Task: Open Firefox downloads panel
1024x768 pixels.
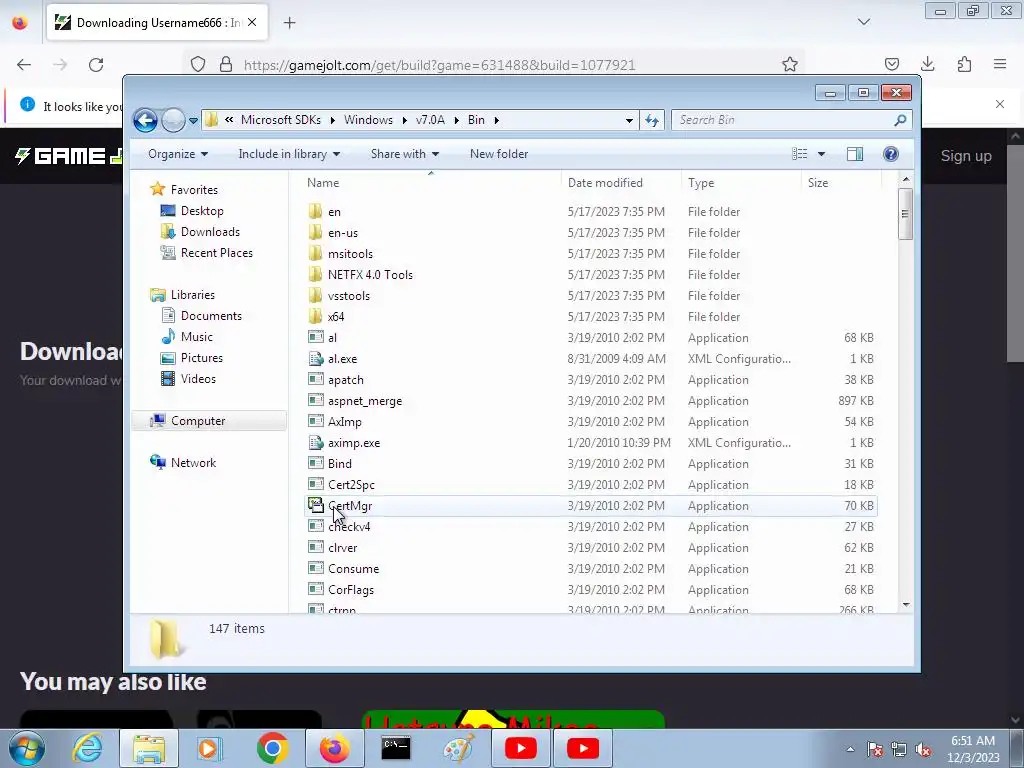Action: click(927, 64)
